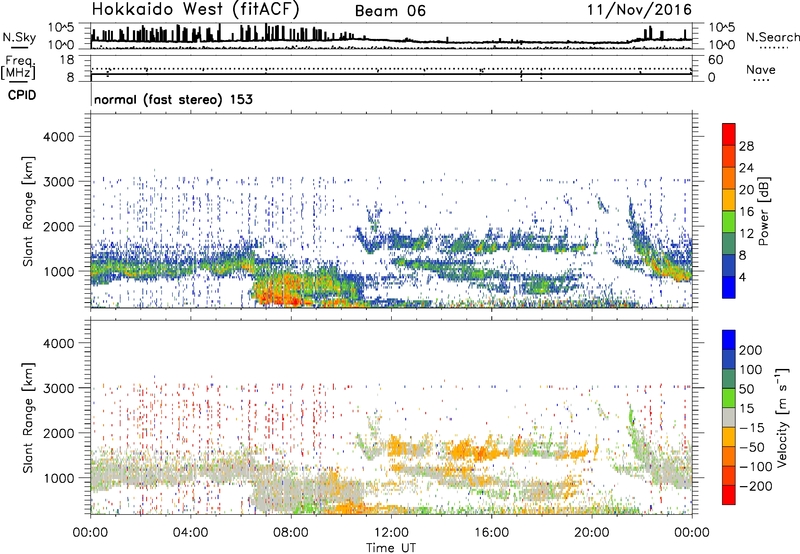Click the "10^5" tick beside the N.Search label
Viewport: 800px width, 554px height.
[721, 28]
